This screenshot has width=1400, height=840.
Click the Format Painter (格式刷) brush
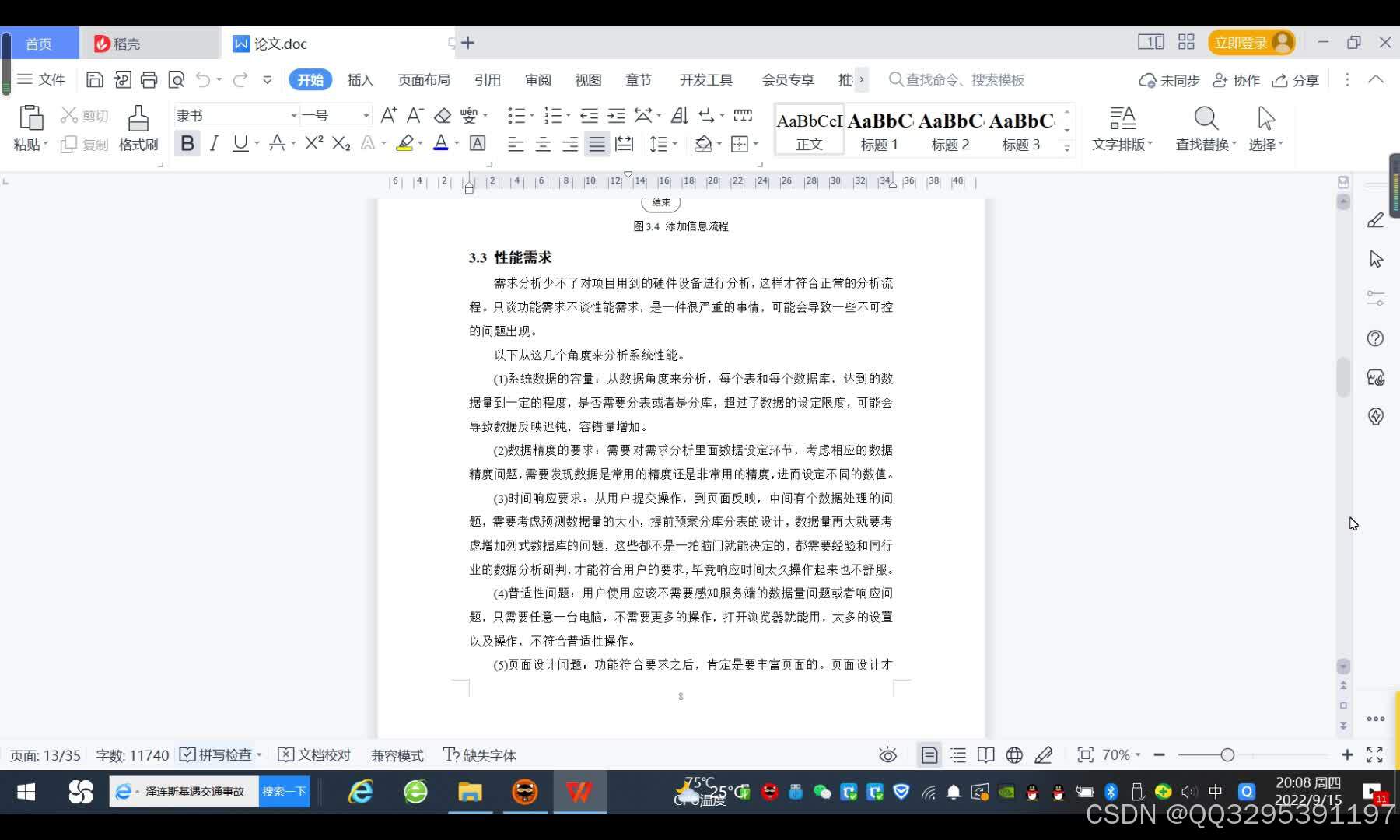pos(138,118)
